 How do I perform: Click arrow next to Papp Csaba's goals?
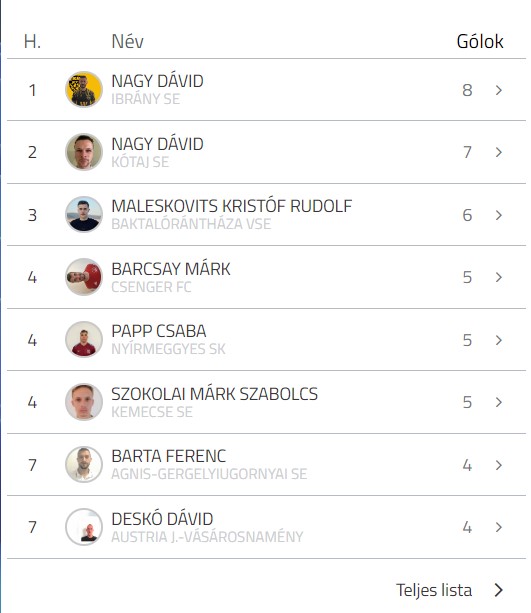coord(499,340)
